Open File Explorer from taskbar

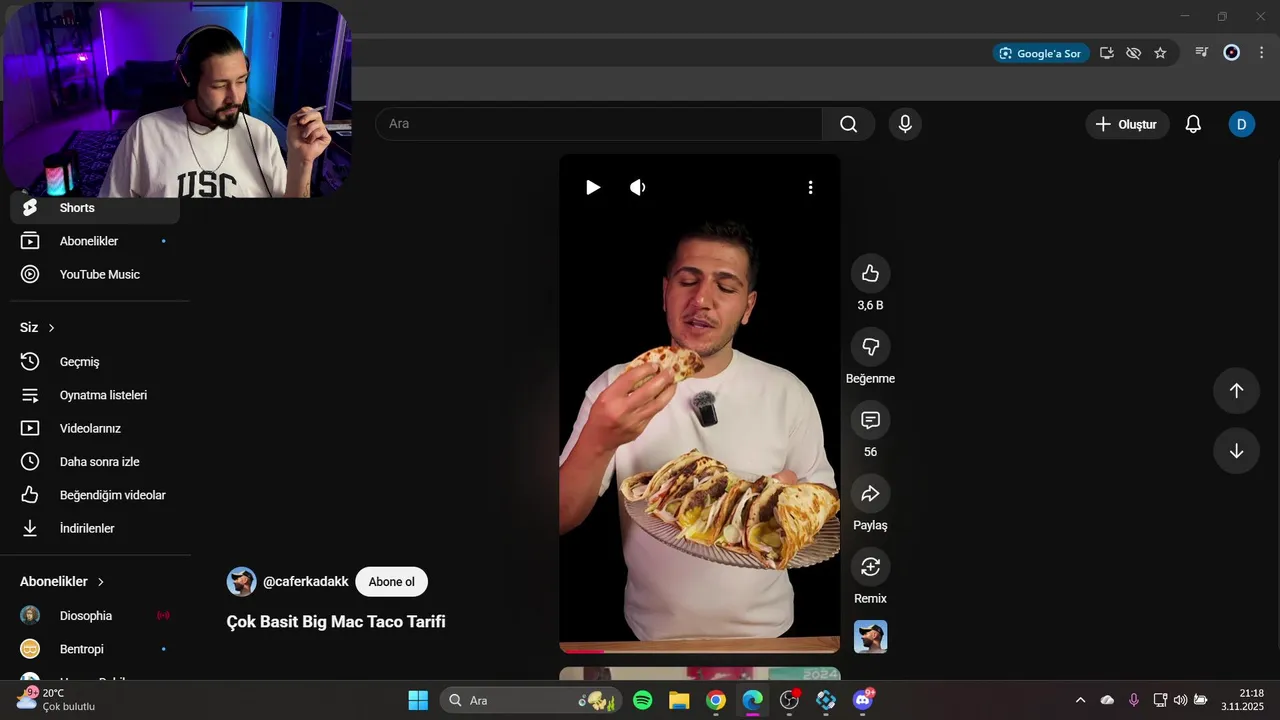[679, 700]
